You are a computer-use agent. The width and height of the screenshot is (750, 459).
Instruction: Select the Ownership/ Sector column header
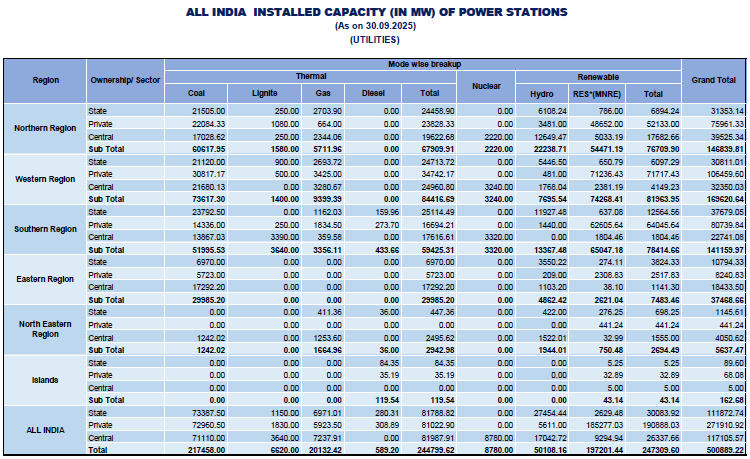(125, 79)
